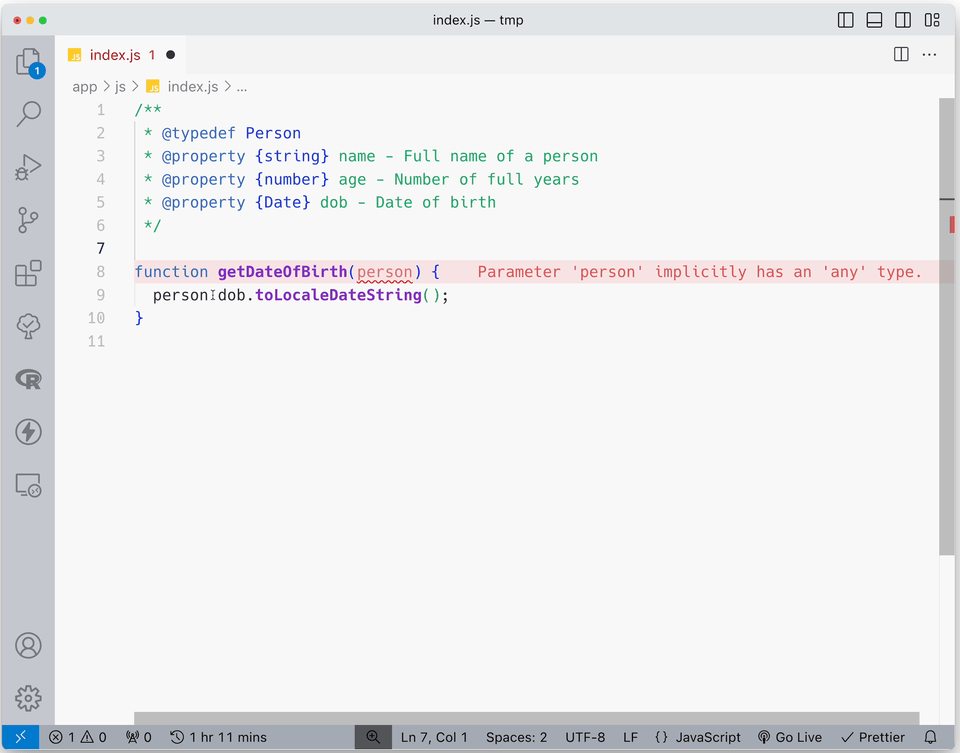Open the Manage gear menu
Image resolution: width=960 pixels, height=753 pixels.
(28, 698)
